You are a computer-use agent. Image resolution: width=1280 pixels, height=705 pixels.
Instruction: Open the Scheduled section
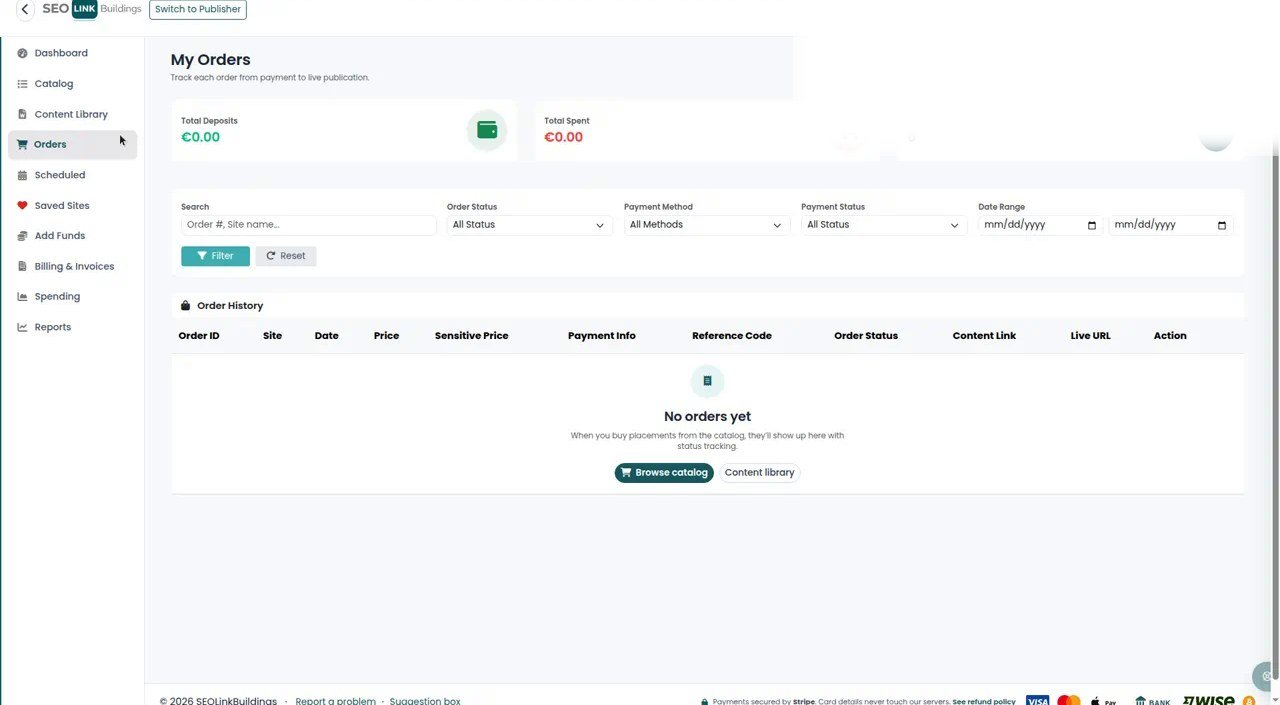click(x=60, y=175)
